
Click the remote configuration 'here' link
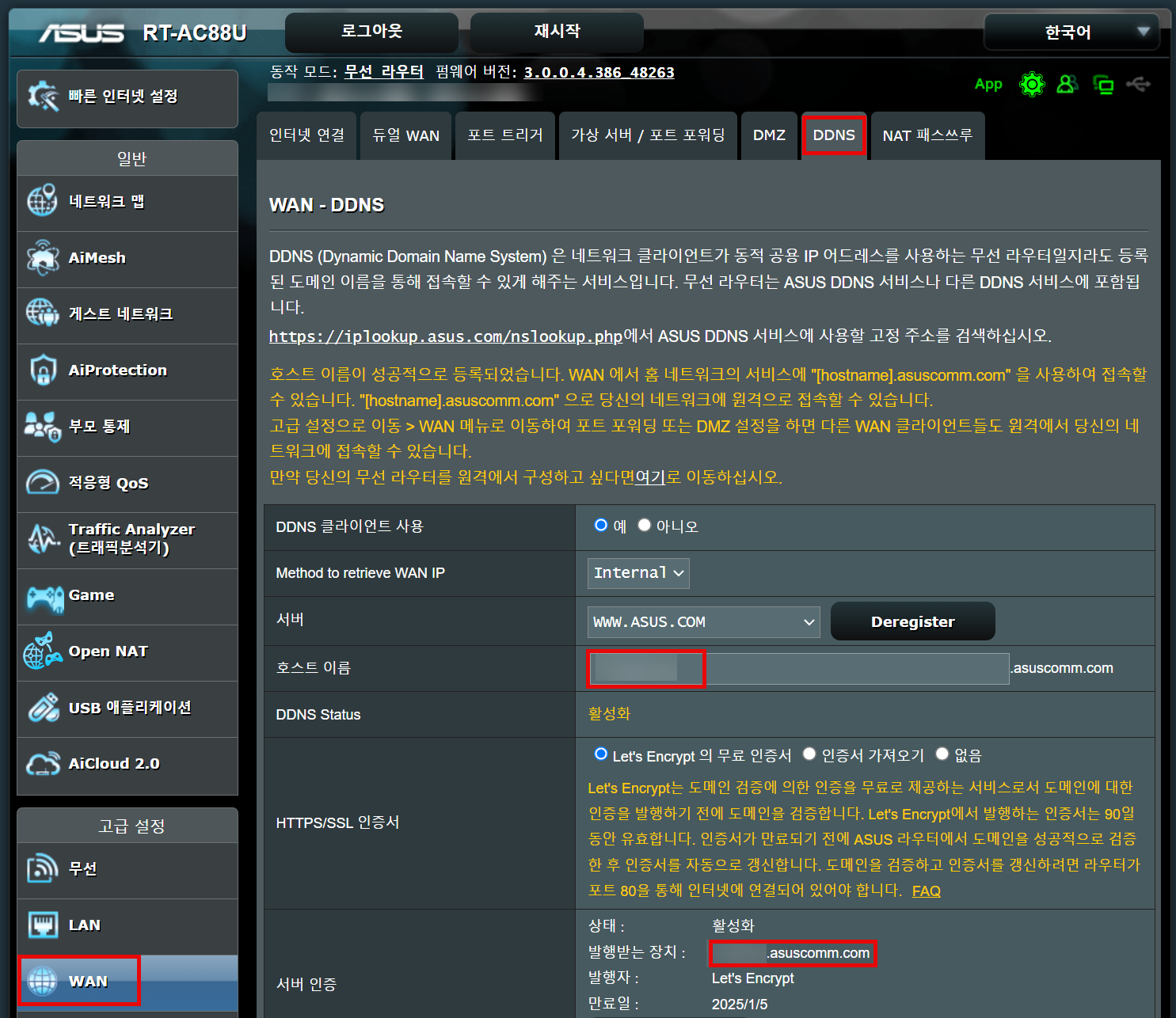(x=651, y=477)
